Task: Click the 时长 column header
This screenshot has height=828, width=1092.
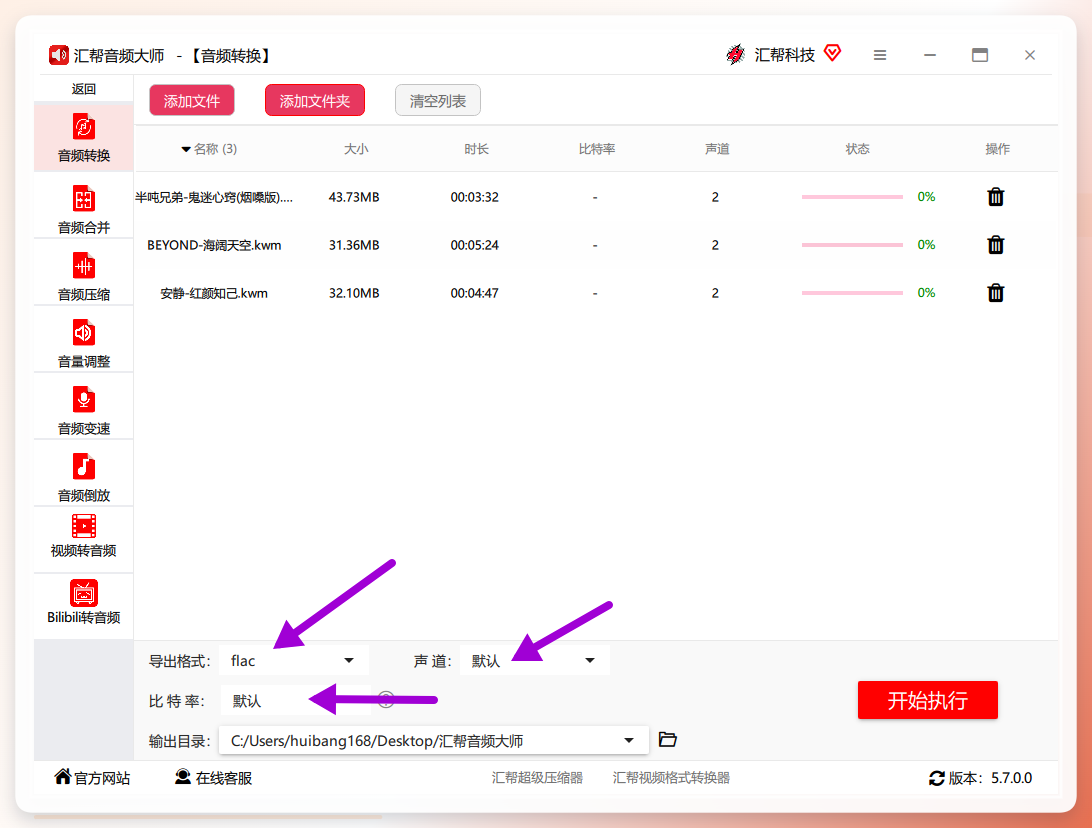Action: [x=476, y=149]
